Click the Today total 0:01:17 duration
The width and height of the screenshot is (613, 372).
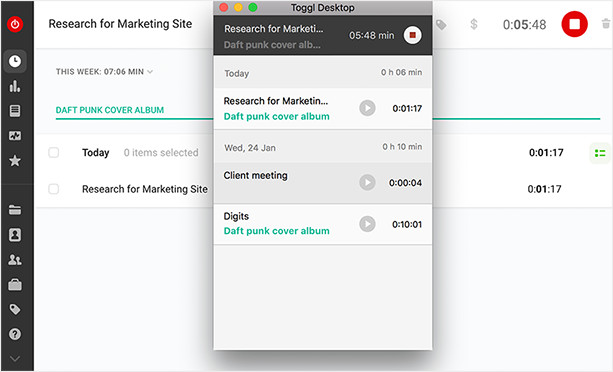pos(546,152)
